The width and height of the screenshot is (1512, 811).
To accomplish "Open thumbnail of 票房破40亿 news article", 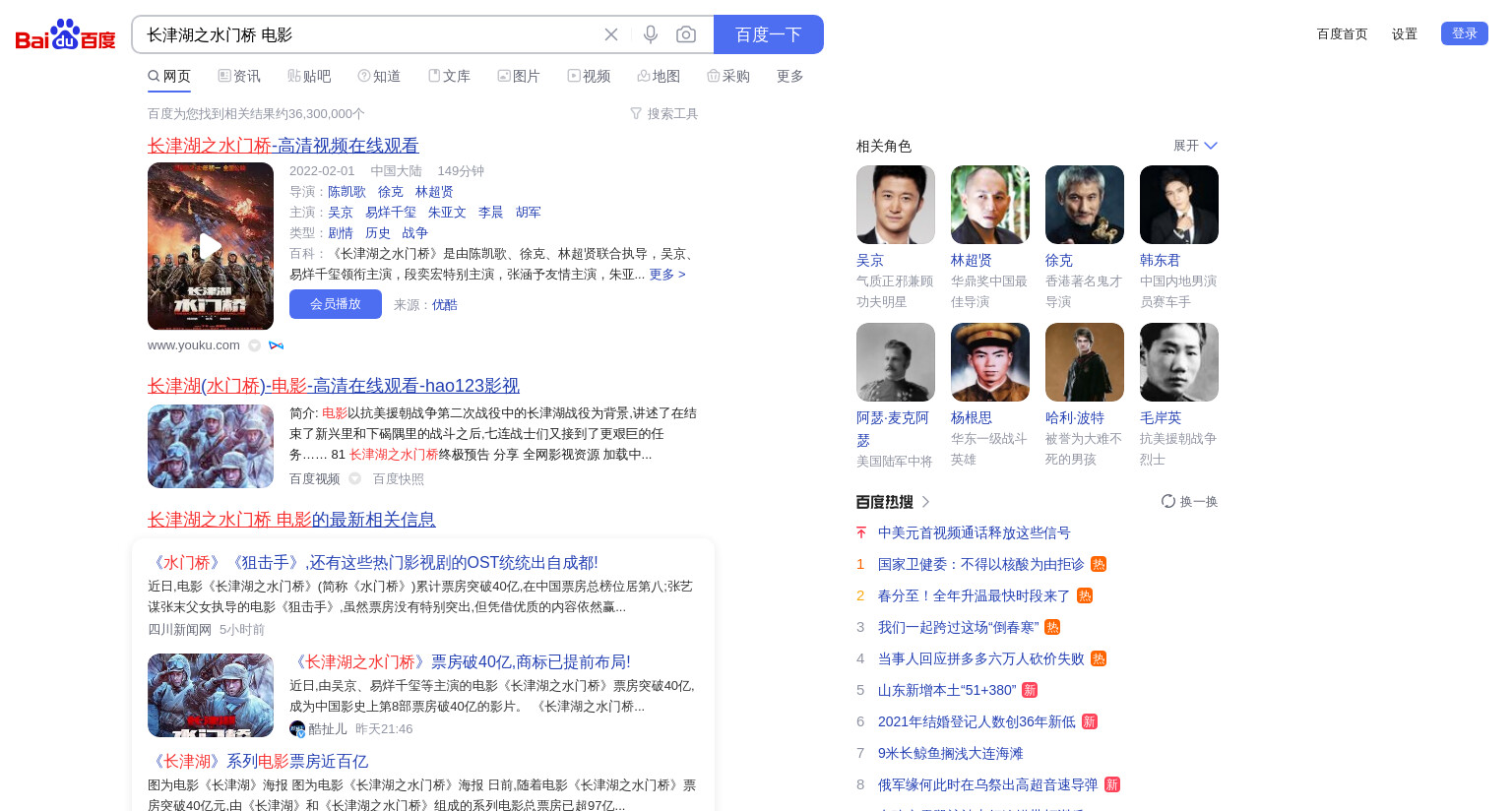I will 211,695.
